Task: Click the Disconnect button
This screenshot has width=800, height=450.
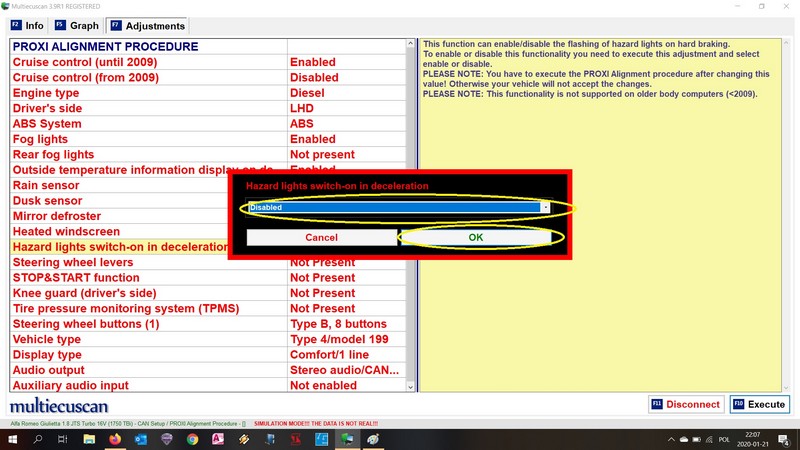Action: coord(686,404)
